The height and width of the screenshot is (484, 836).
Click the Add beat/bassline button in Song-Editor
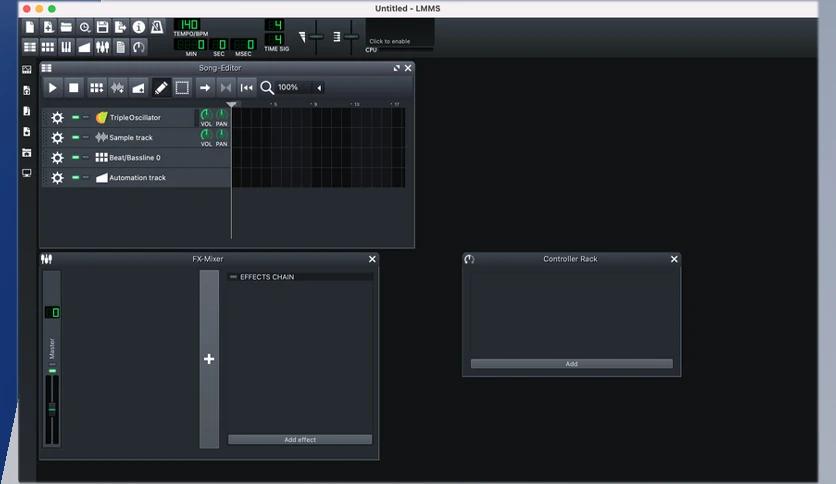(96, 88)
